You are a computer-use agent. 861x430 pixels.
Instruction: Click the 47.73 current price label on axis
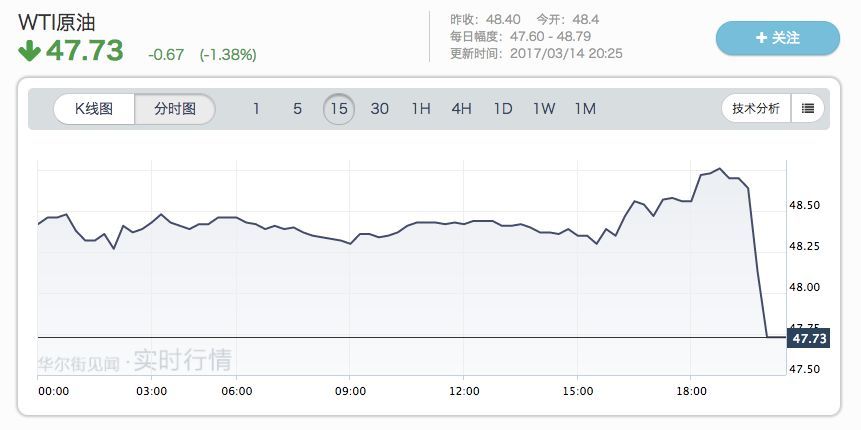pyautogui.click(x=807, y=339)
